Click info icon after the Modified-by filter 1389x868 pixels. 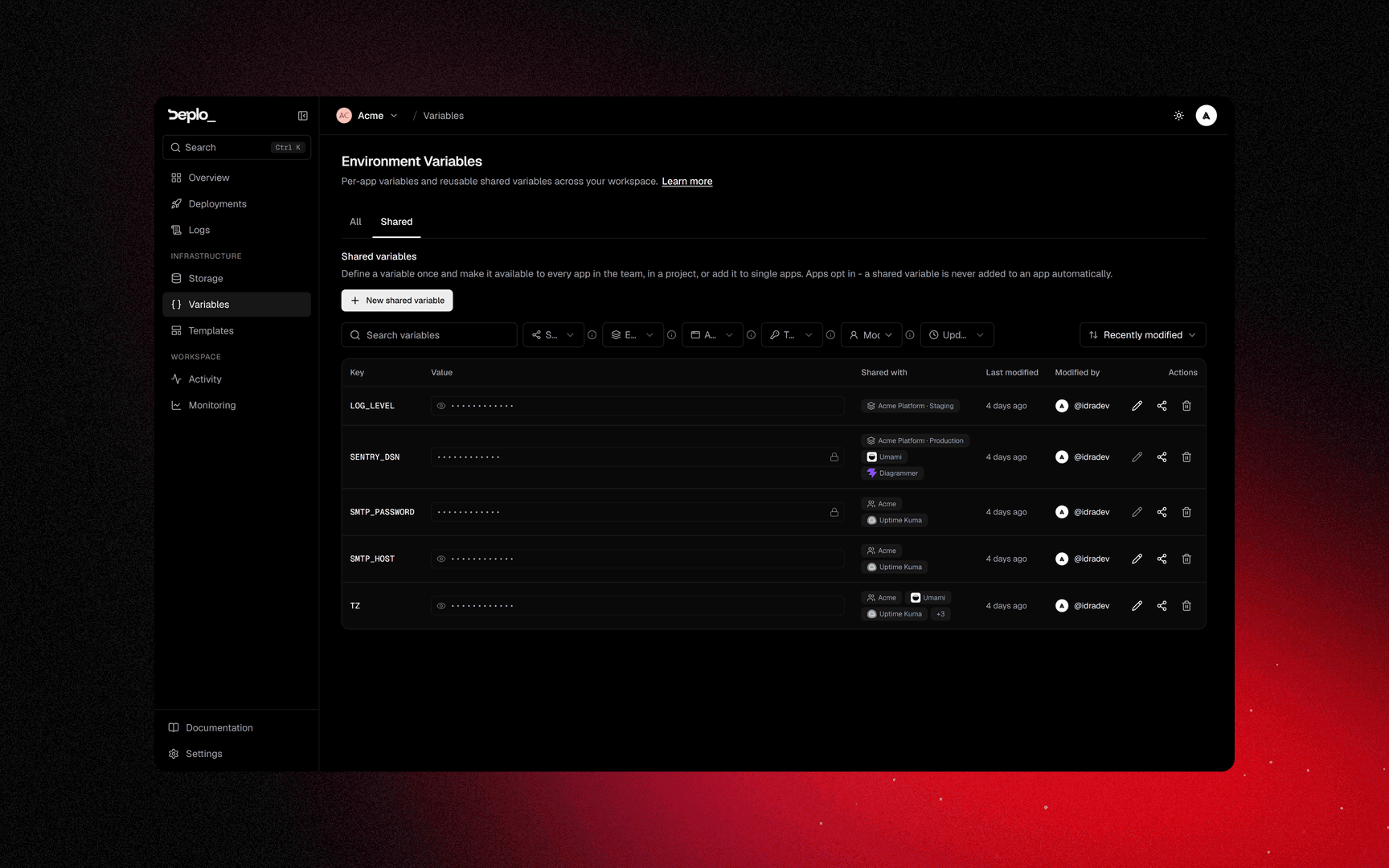click(910, 335)
